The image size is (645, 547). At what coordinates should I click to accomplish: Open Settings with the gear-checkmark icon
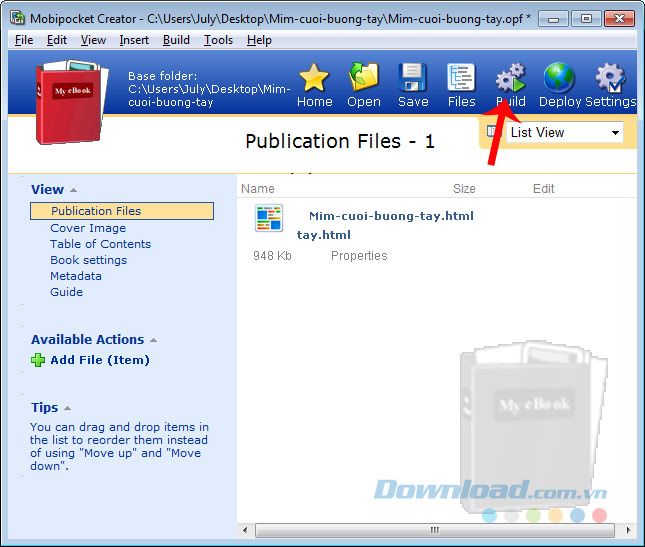click(610, 77)
